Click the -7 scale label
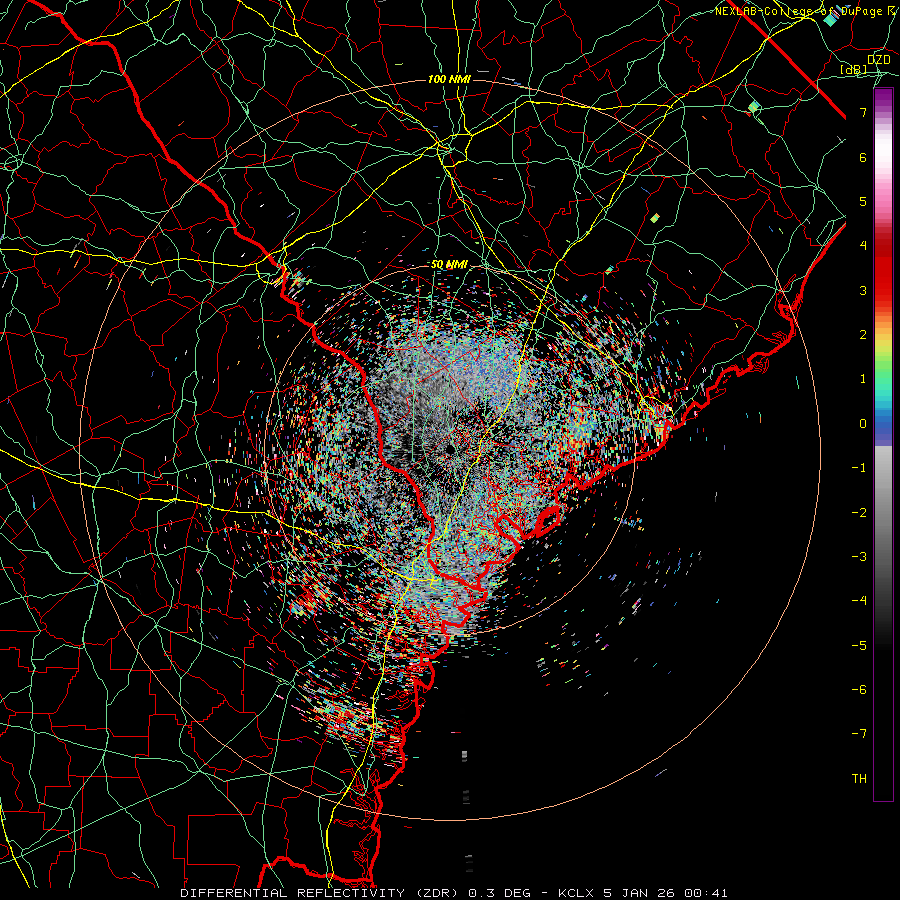 tap(859, 734)
